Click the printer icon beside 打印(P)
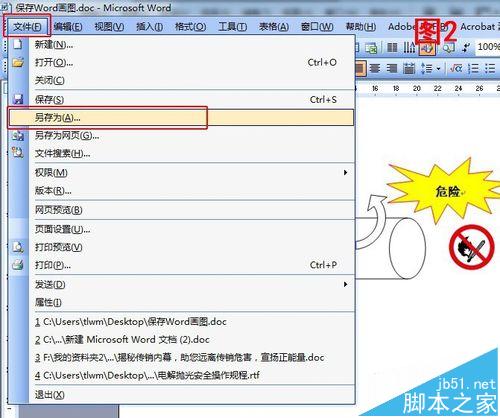This screenshot has height=418, width=500. point(18,265)
